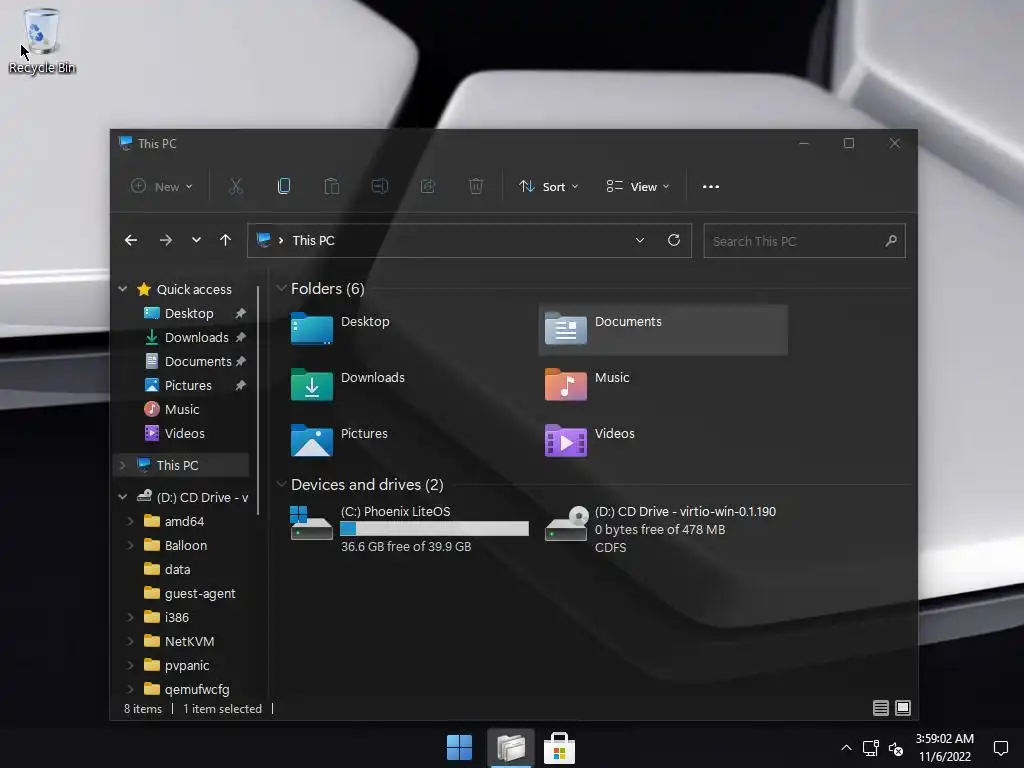
Task: Click the network icon in system tray
Action: click(x=871, y=748)
